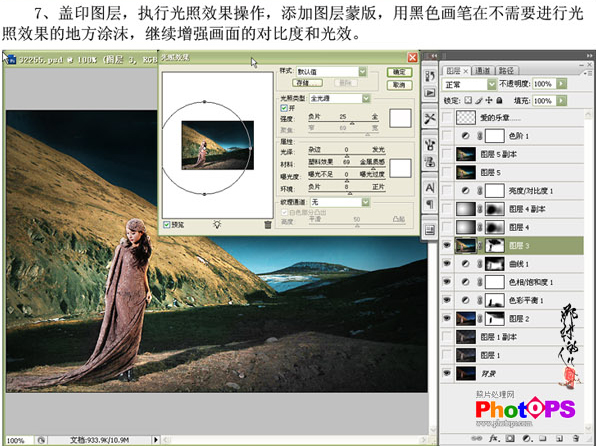
Task: Click the lock all padlock icon
Action: pyautogui.click(x=499, y=100)
